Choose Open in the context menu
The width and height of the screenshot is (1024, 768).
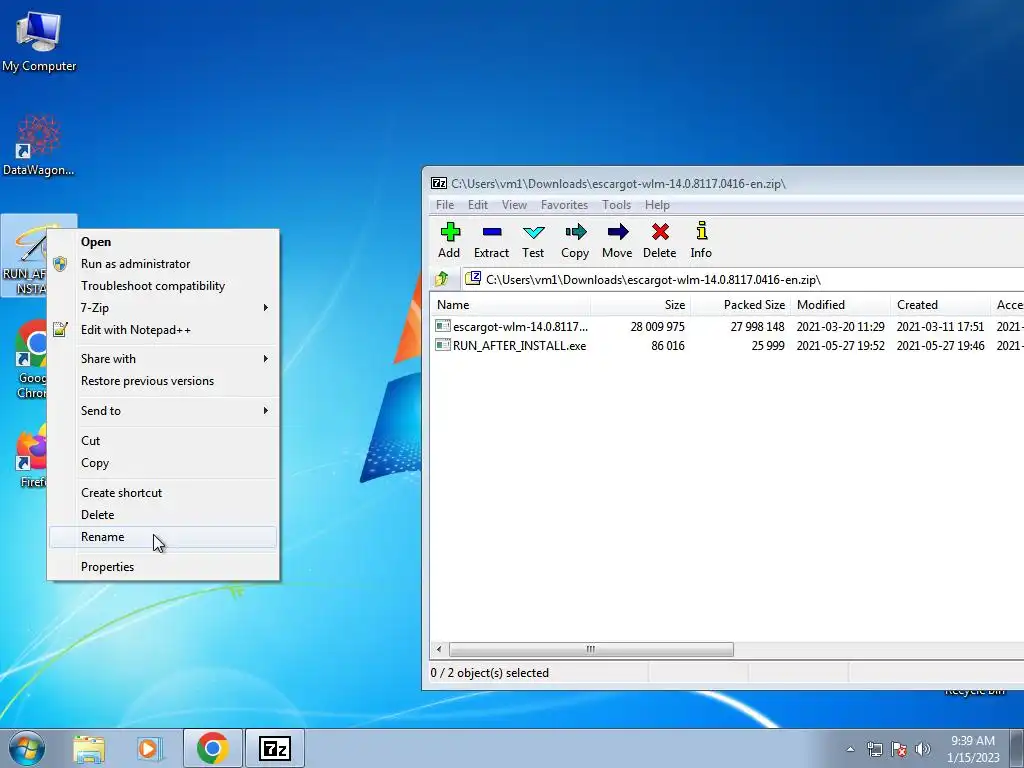pos(163,242)
